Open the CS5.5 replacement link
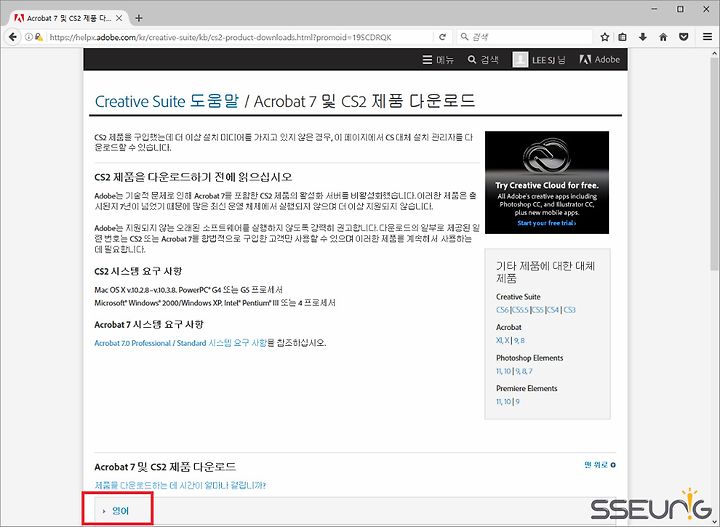 click(x=520, y=310)
